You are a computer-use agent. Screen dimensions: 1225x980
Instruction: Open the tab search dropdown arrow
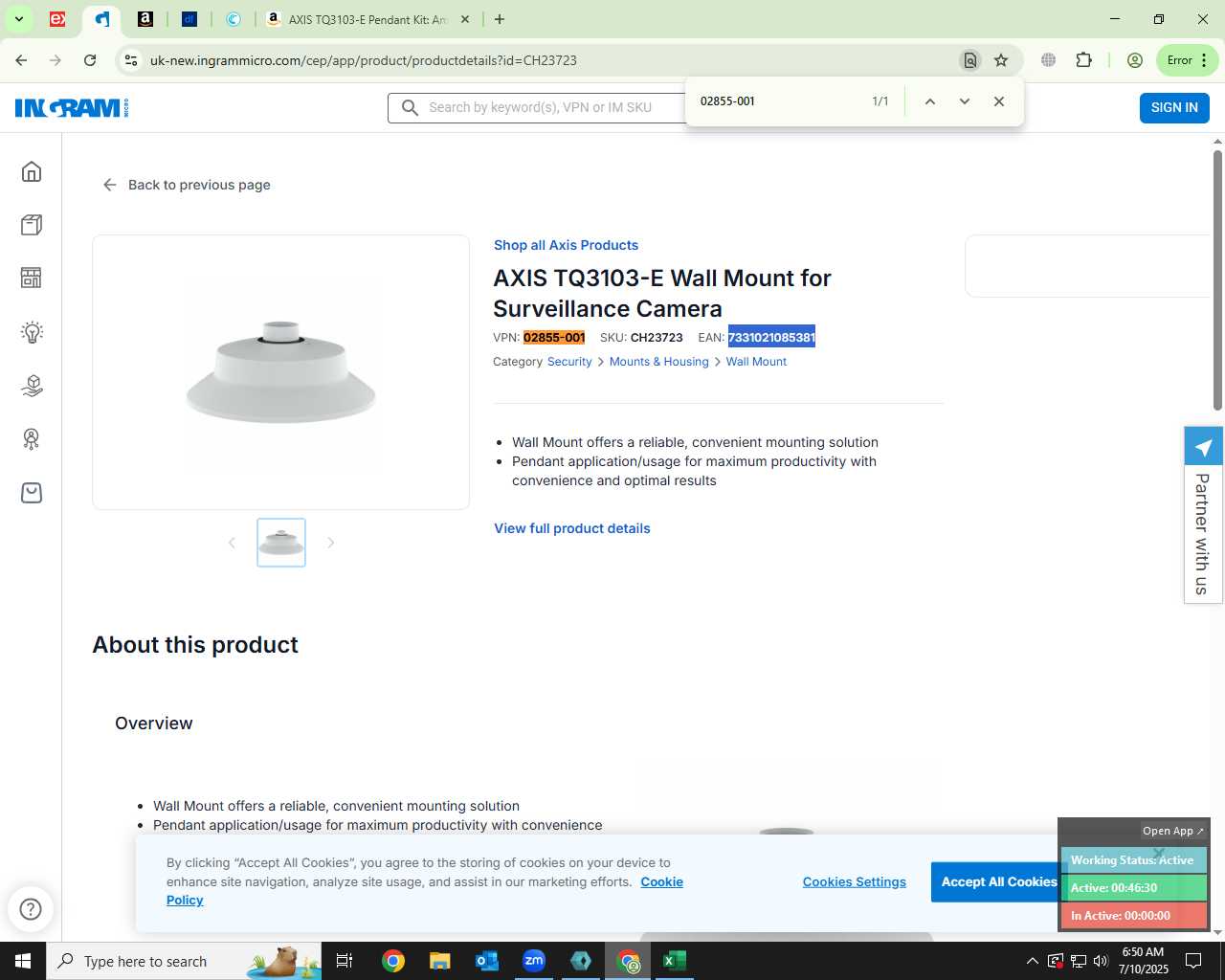[18, 19]
